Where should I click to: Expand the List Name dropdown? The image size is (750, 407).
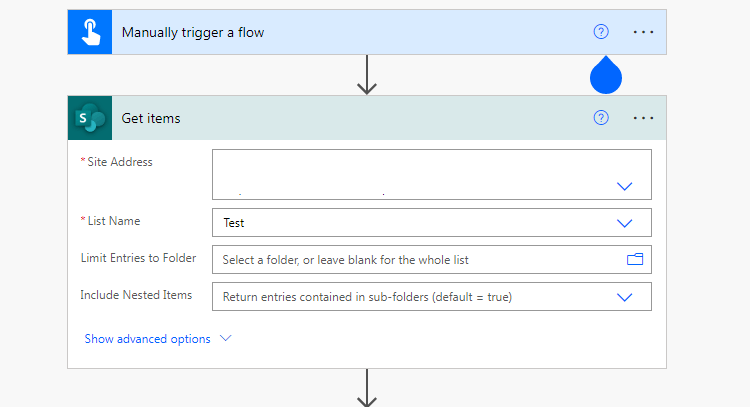pos(624,223)
